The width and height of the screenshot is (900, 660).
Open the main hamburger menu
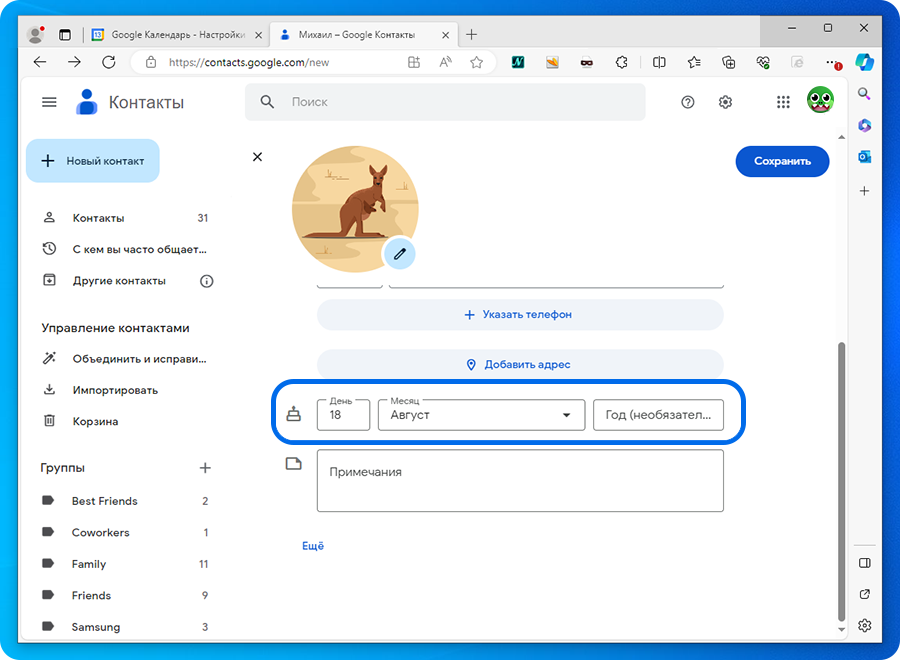click(49, 102)
